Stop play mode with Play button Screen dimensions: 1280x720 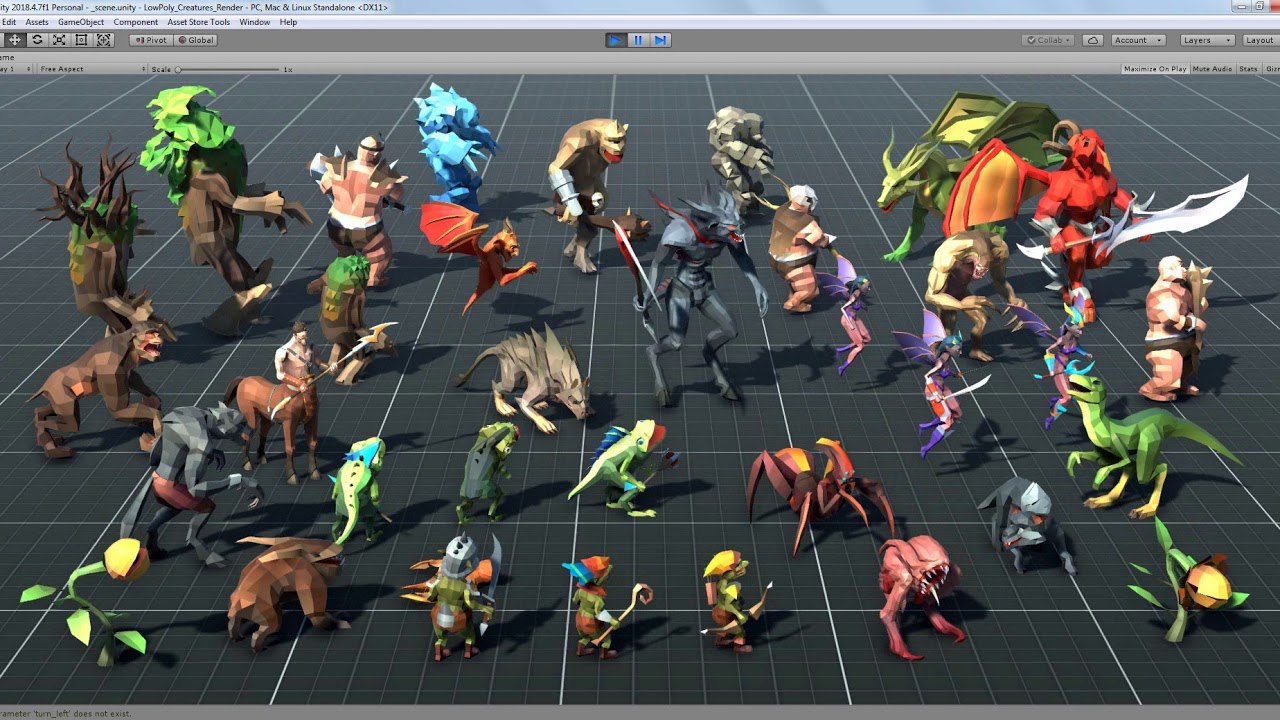615,40
